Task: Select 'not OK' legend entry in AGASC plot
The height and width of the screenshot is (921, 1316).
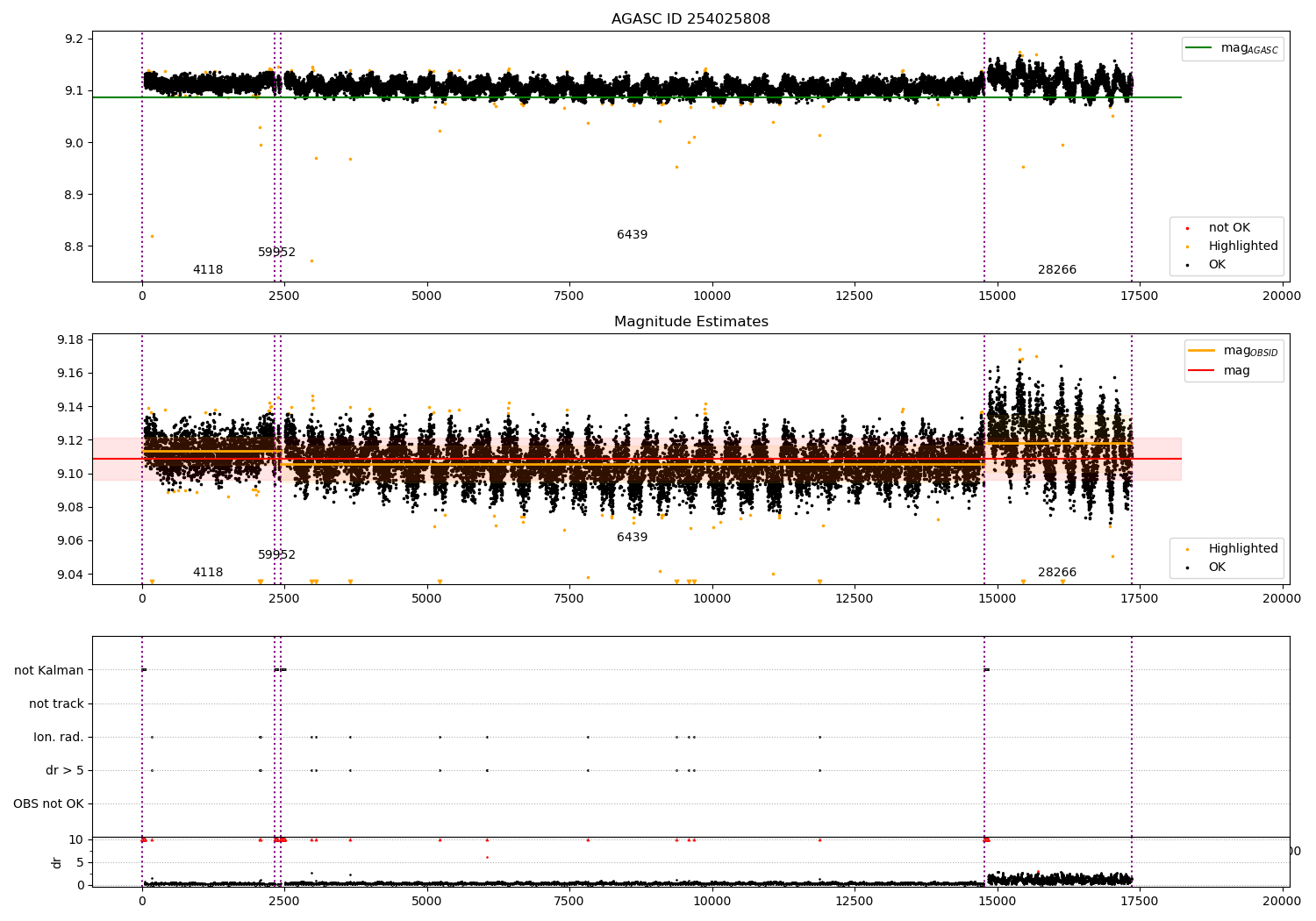Action: [1229, 228]
